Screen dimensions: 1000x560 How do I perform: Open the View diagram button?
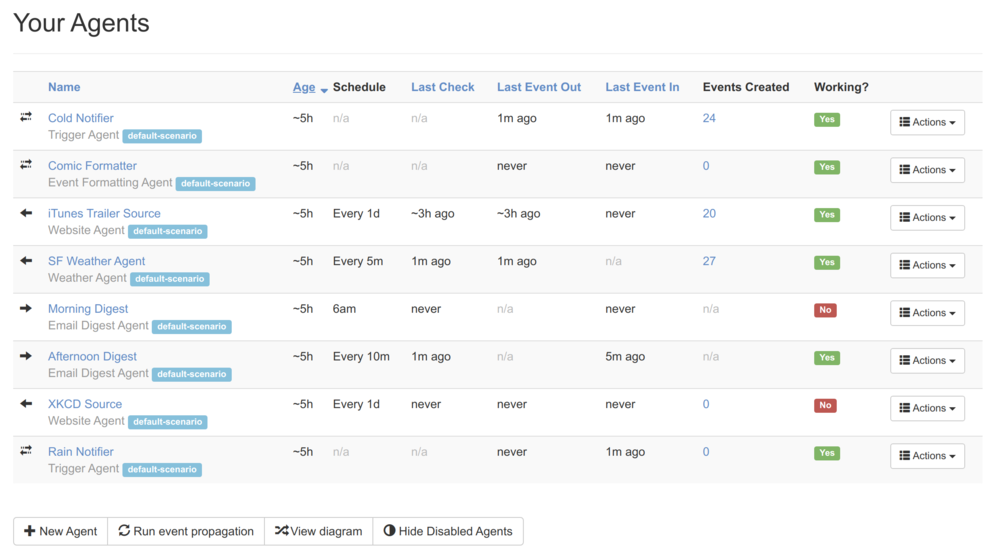pos(318,531)
